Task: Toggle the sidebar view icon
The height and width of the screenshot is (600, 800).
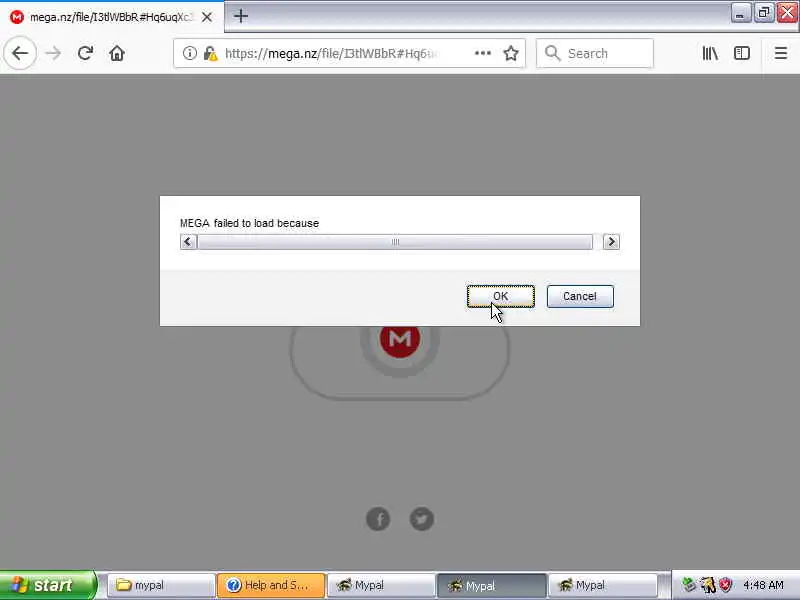Action: (x=741, y=53)
